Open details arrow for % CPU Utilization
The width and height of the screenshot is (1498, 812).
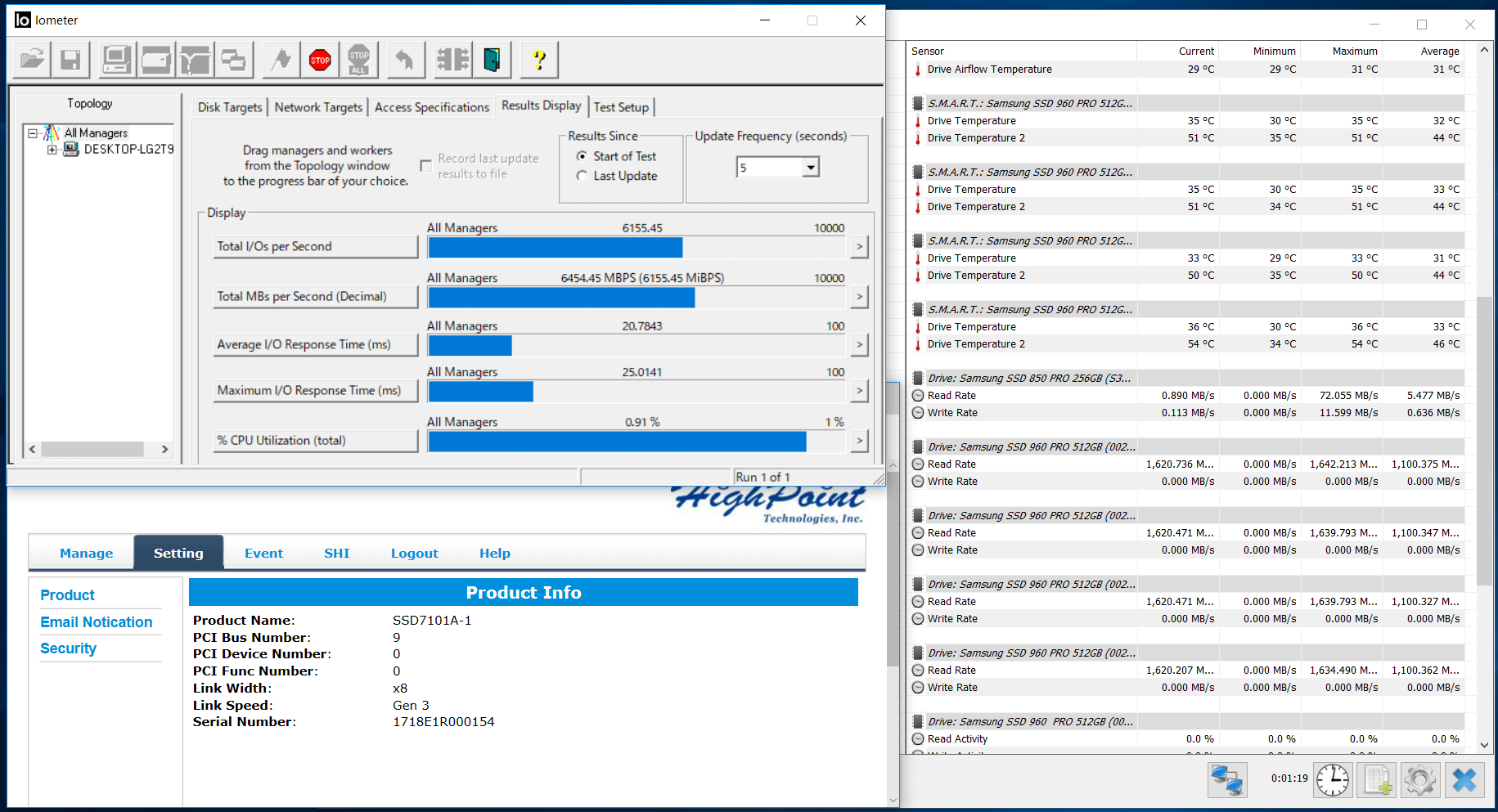click(859, 440)
